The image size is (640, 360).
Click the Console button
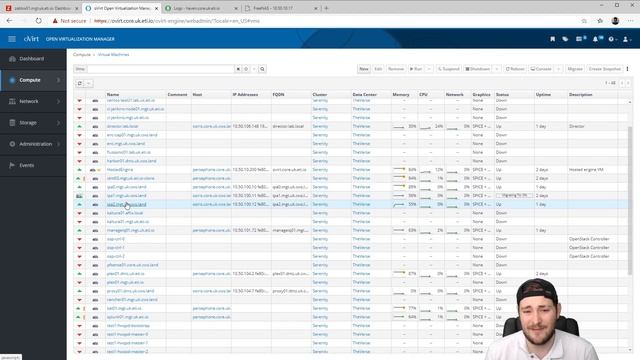(x=541, y=69)
